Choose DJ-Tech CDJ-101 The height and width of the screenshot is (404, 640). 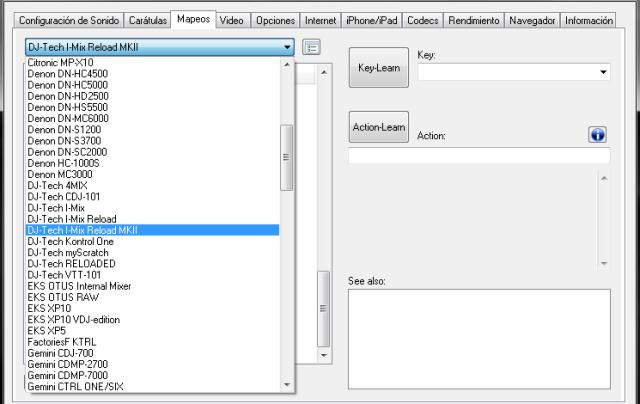click(153, 197)
